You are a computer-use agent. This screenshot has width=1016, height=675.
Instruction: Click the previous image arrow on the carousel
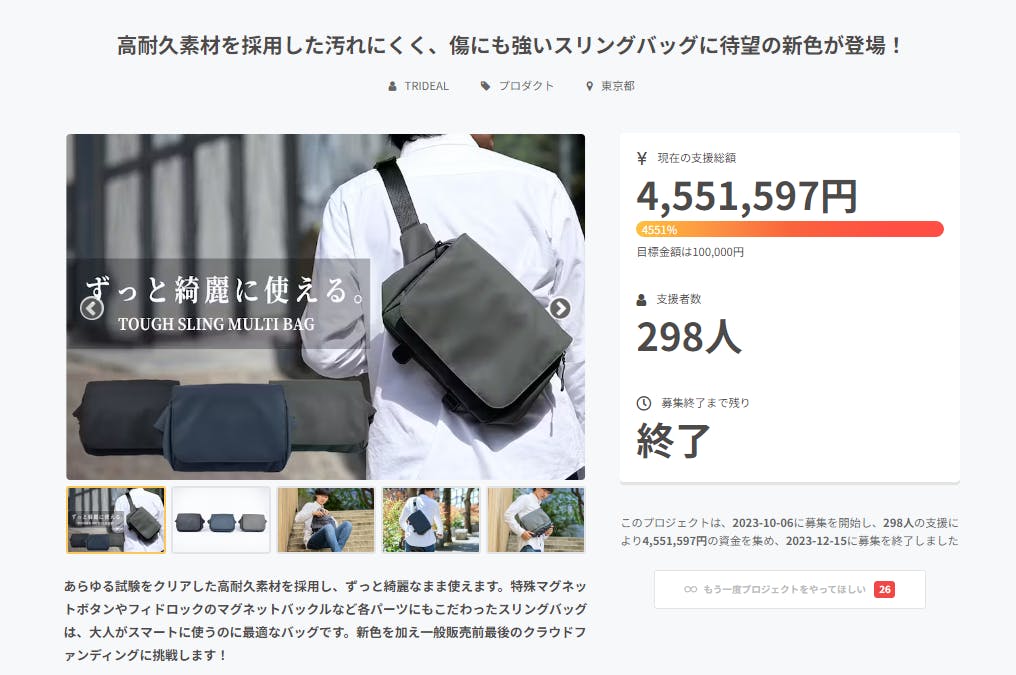[92, 308]
